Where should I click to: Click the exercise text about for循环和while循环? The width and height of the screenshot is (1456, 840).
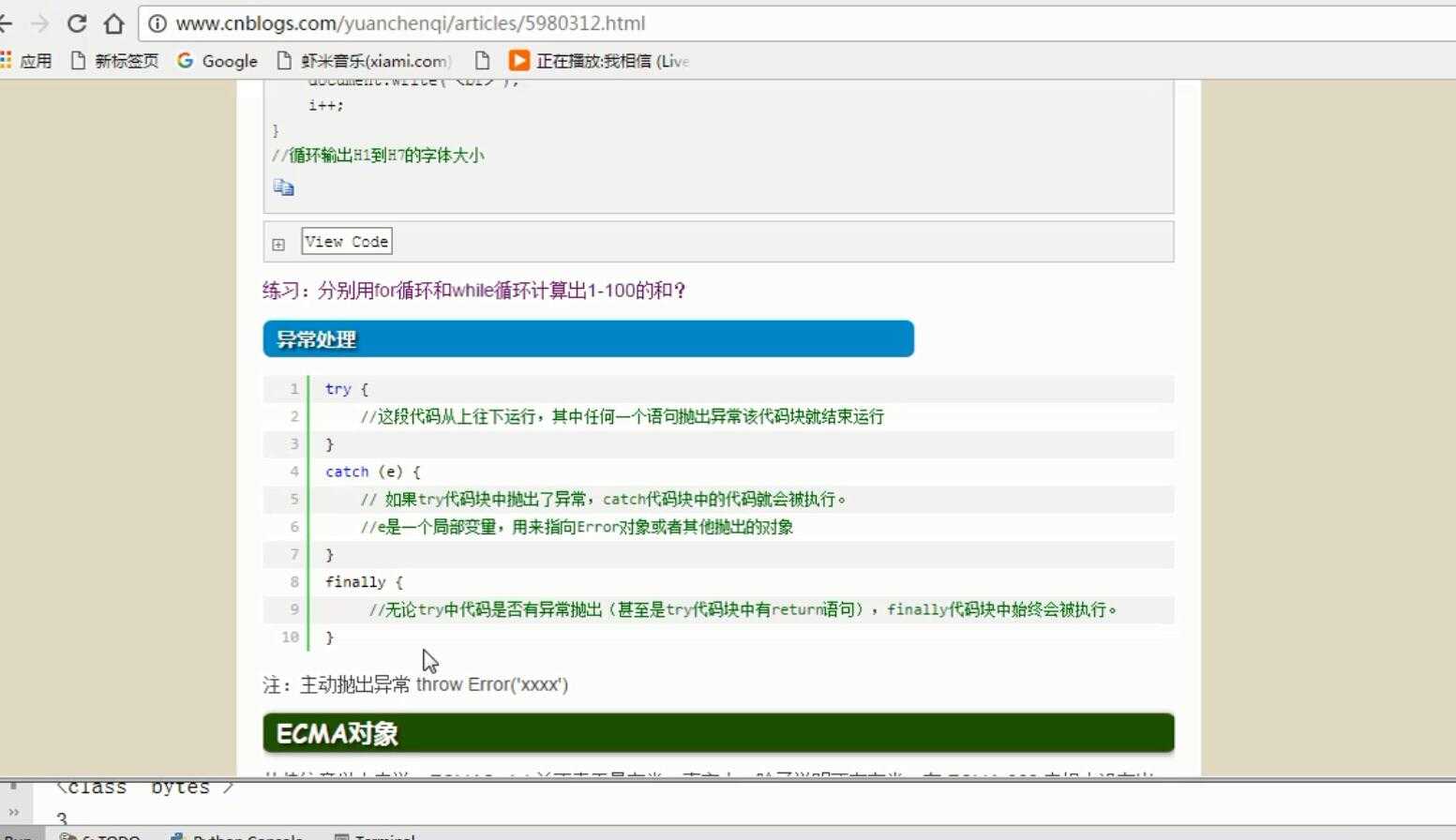474,291
